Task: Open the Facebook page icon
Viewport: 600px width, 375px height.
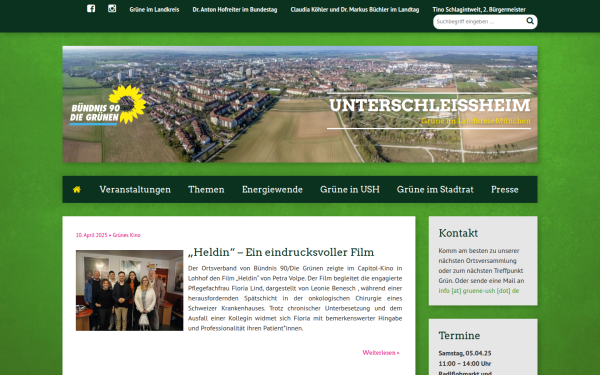Action: coord(91,8)
